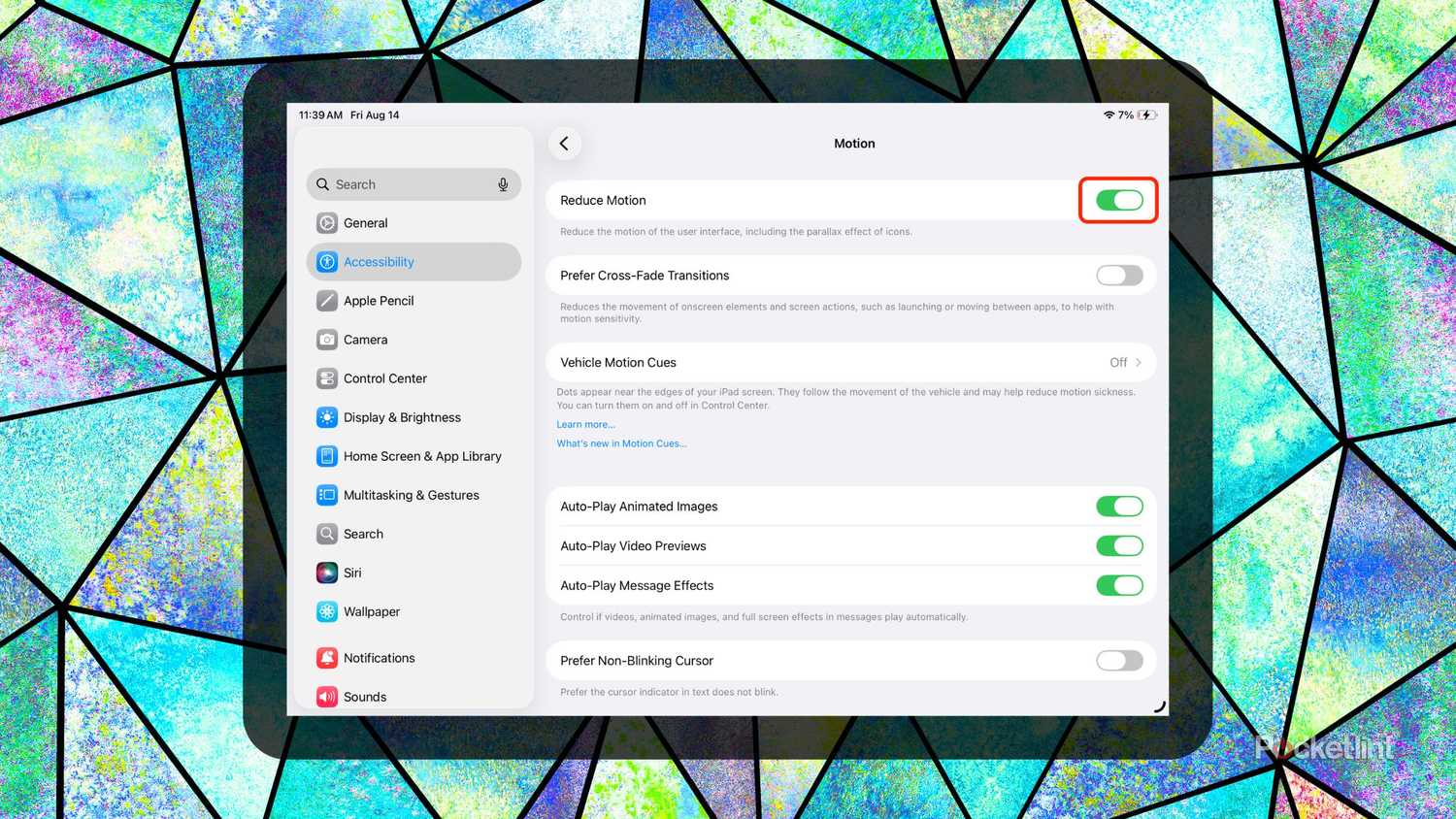The height and width of the screenshot is (819, 1456).
Task: Open Wallpaper settings row
Action: click(x=414, y=611)
